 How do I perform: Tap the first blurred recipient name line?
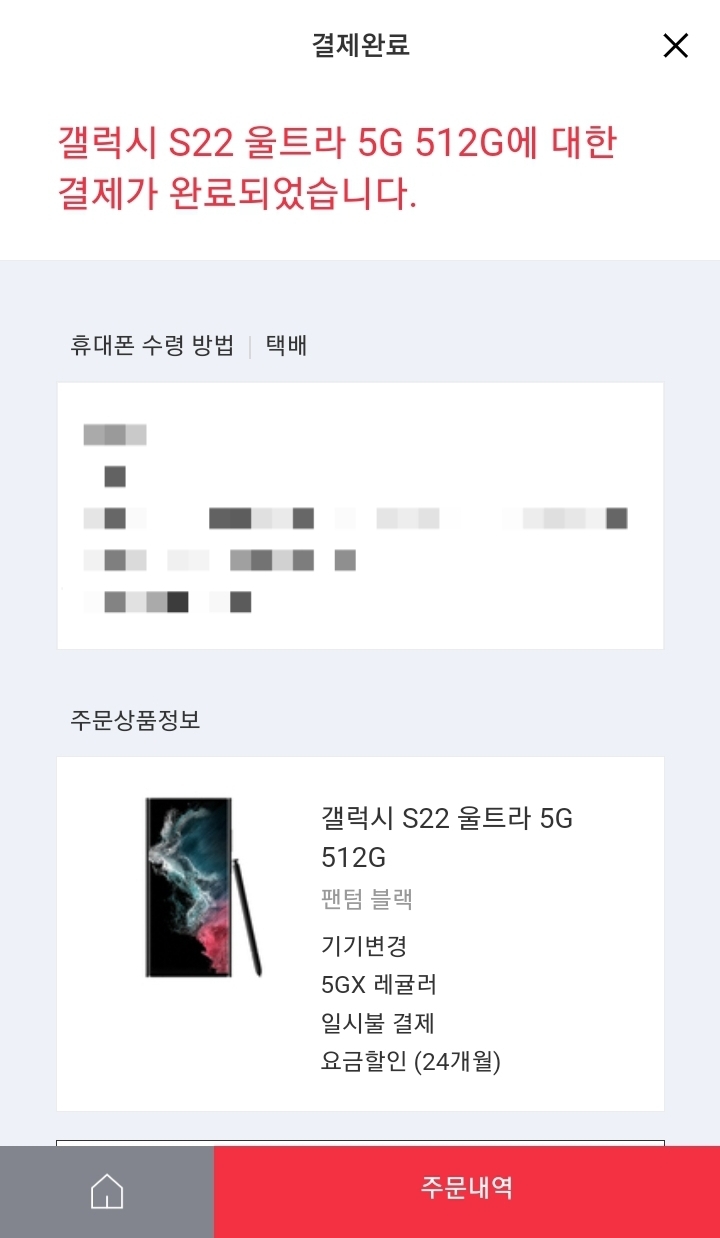click(x=115, y=435)
